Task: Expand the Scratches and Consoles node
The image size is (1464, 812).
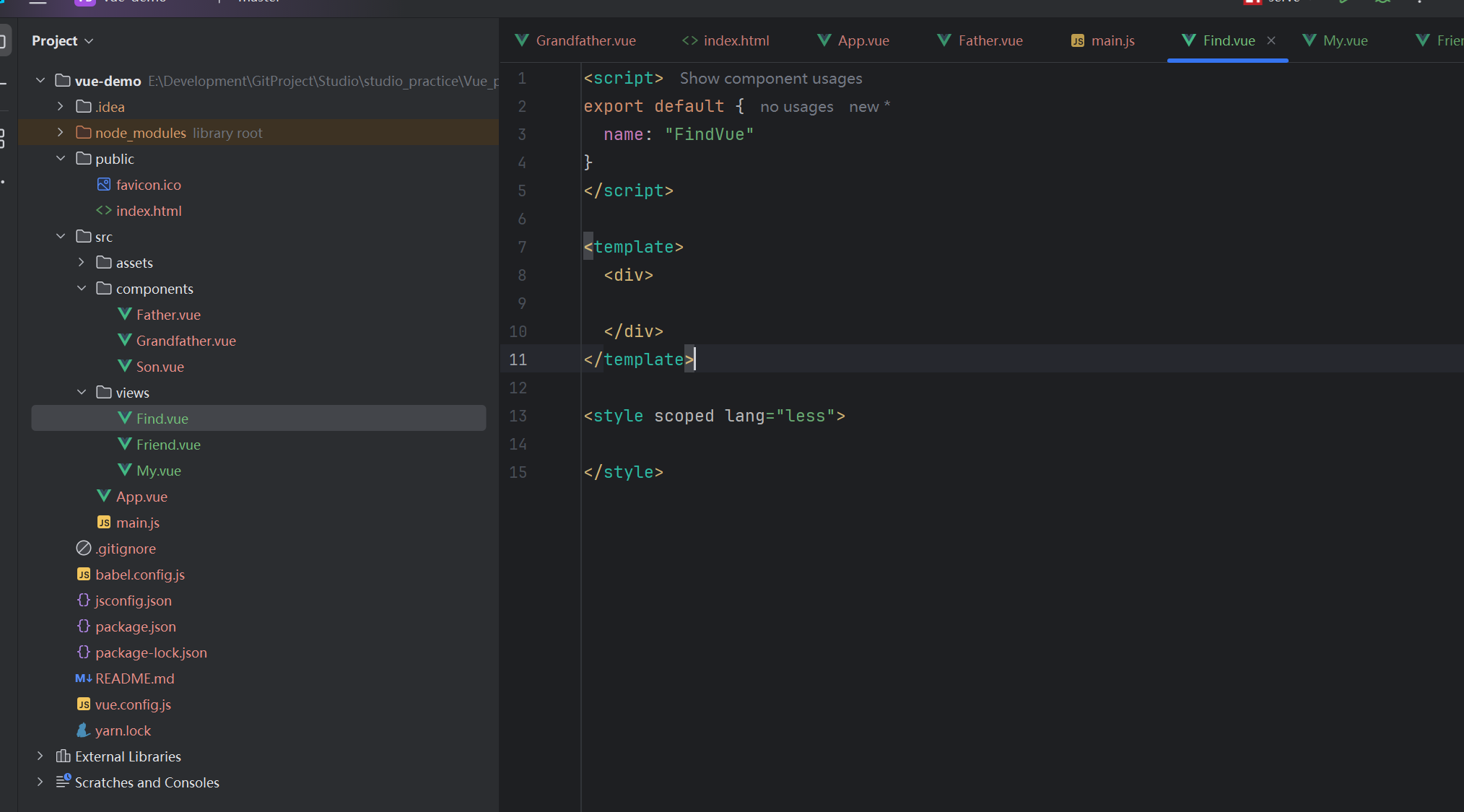Action: [x=40, y=782]
